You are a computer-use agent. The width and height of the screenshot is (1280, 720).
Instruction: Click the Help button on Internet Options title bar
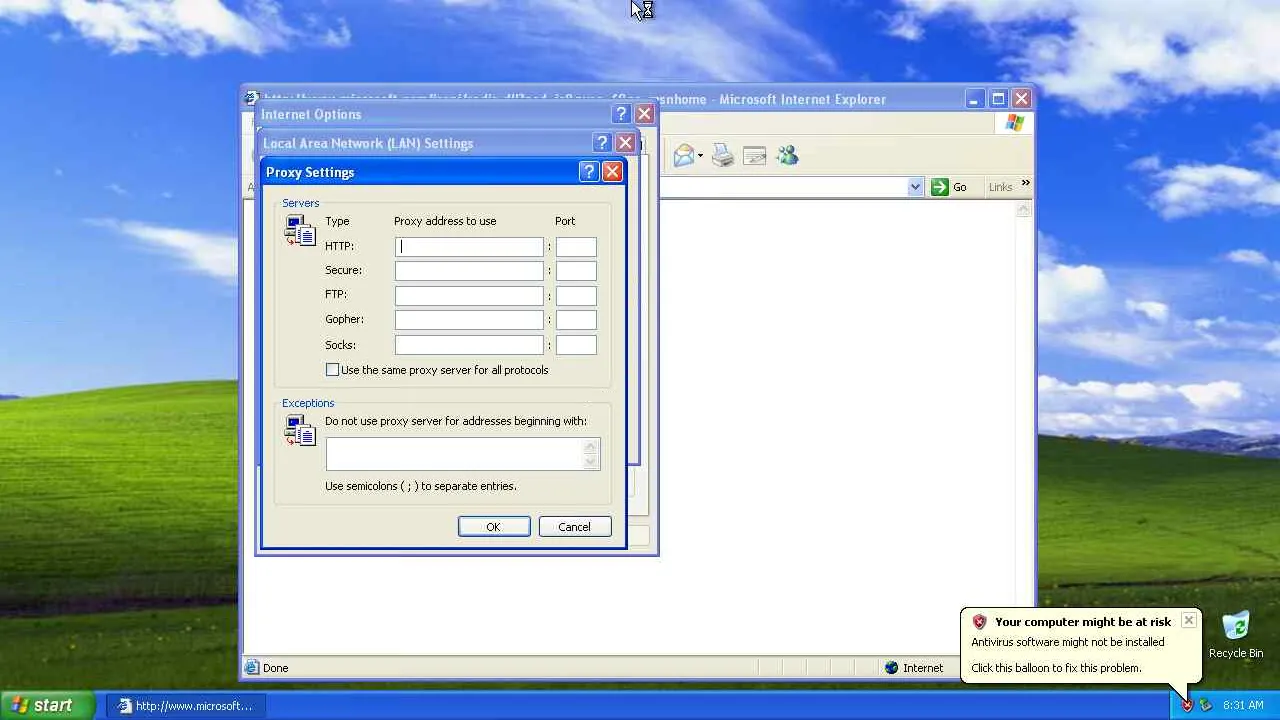621,114
